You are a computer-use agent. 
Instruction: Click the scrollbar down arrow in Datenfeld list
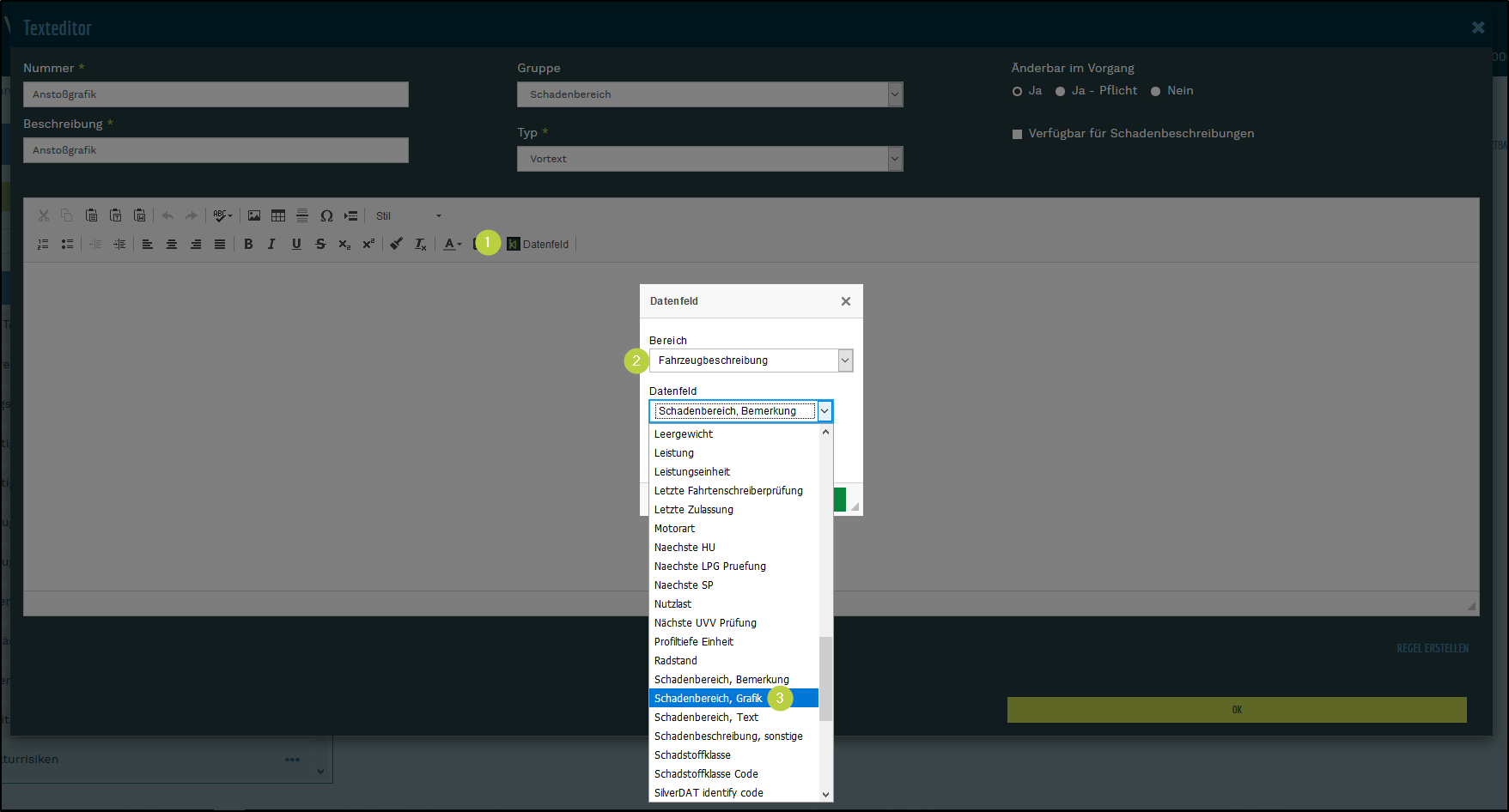tap(826, 794)
